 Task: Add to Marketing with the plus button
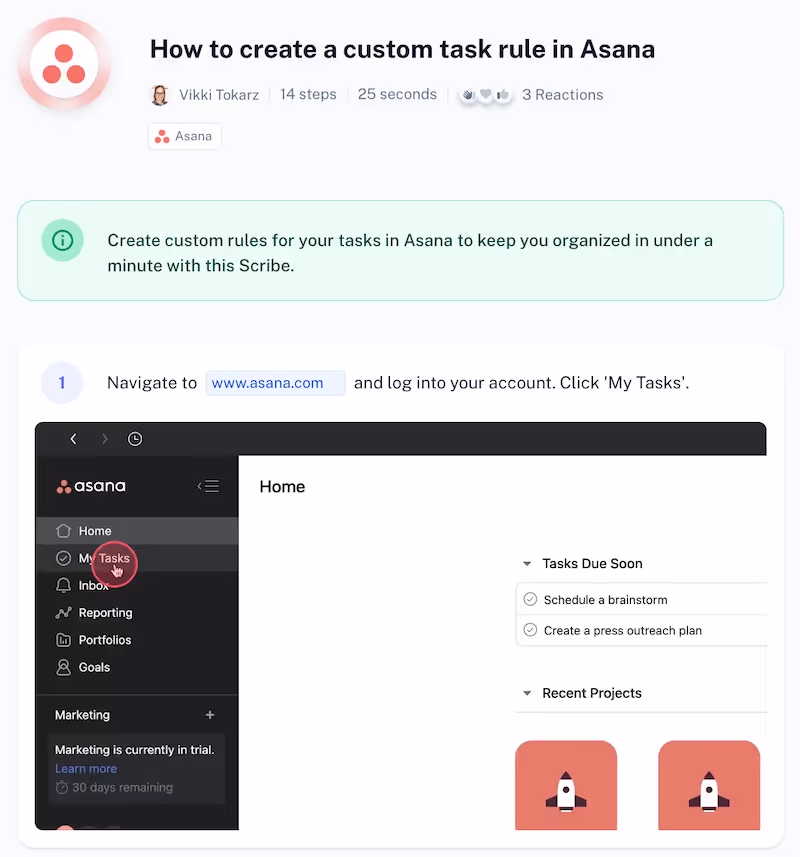(210, 715)
